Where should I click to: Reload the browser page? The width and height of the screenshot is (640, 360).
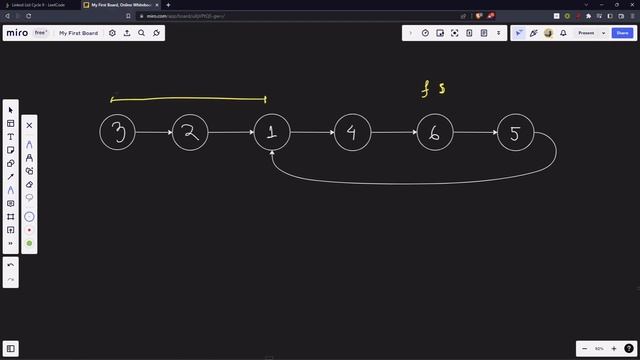click(29, 16)
